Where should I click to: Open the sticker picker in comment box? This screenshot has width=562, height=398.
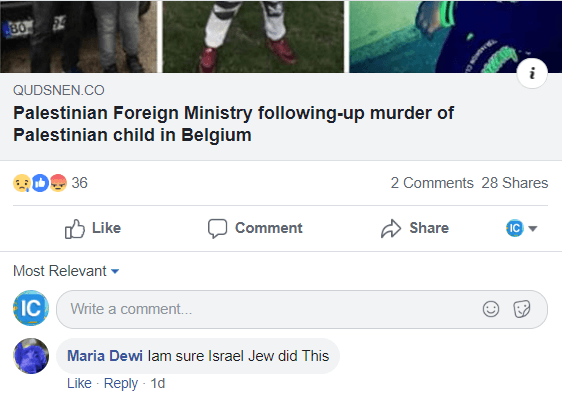(x=521, y=309)
